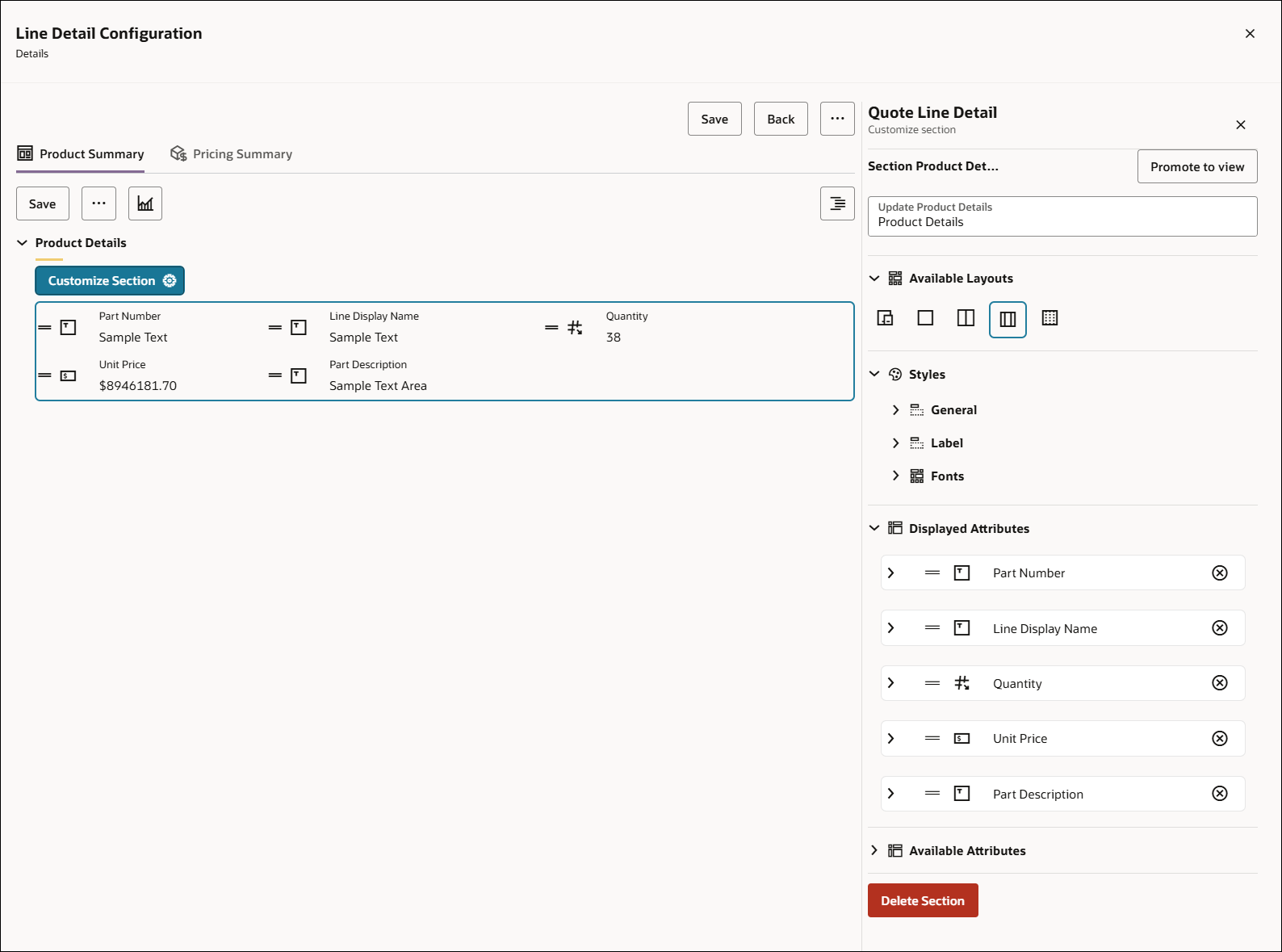Click drag handle for Unit Price attribute row

(932, 738)
